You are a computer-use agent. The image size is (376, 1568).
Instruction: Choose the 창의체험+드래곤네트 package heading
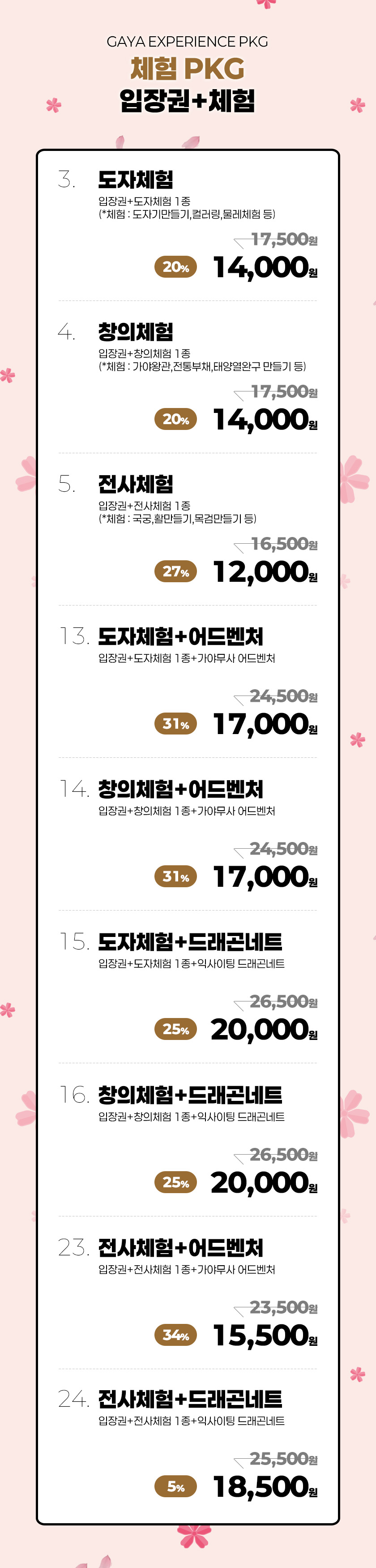click(190, 1095)
